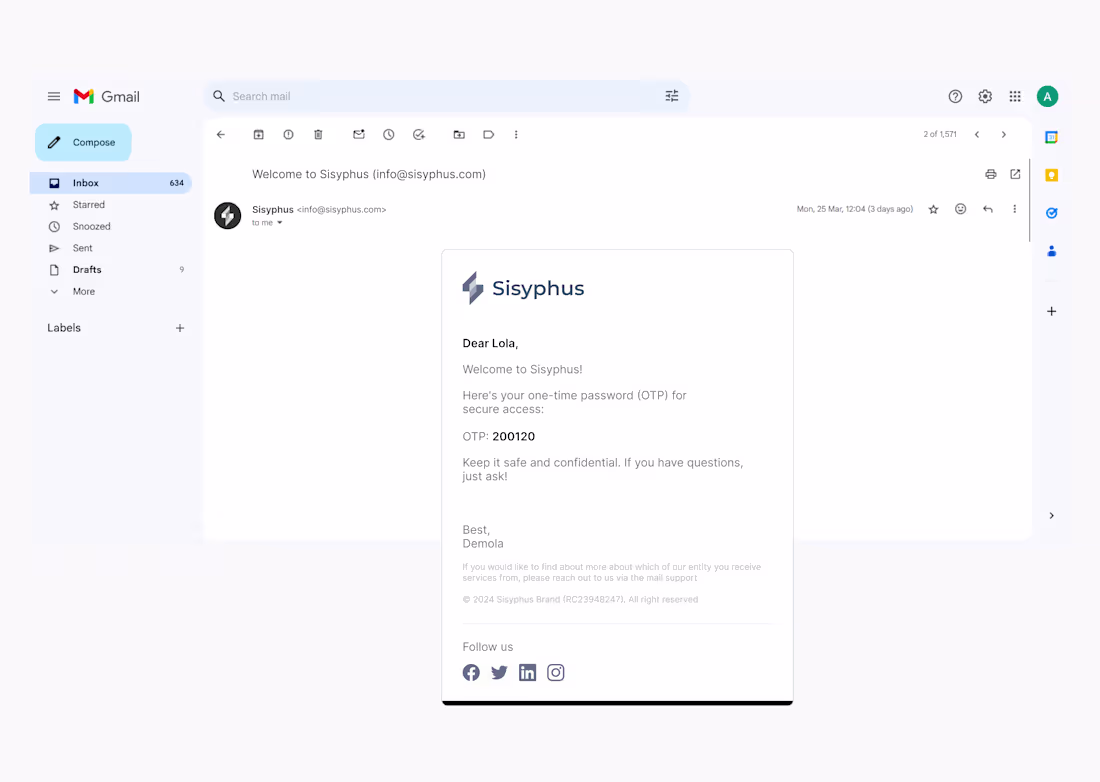Collapse the main menu with hamburger icon
Screen dimensions: 1100x782
[54, 96]
